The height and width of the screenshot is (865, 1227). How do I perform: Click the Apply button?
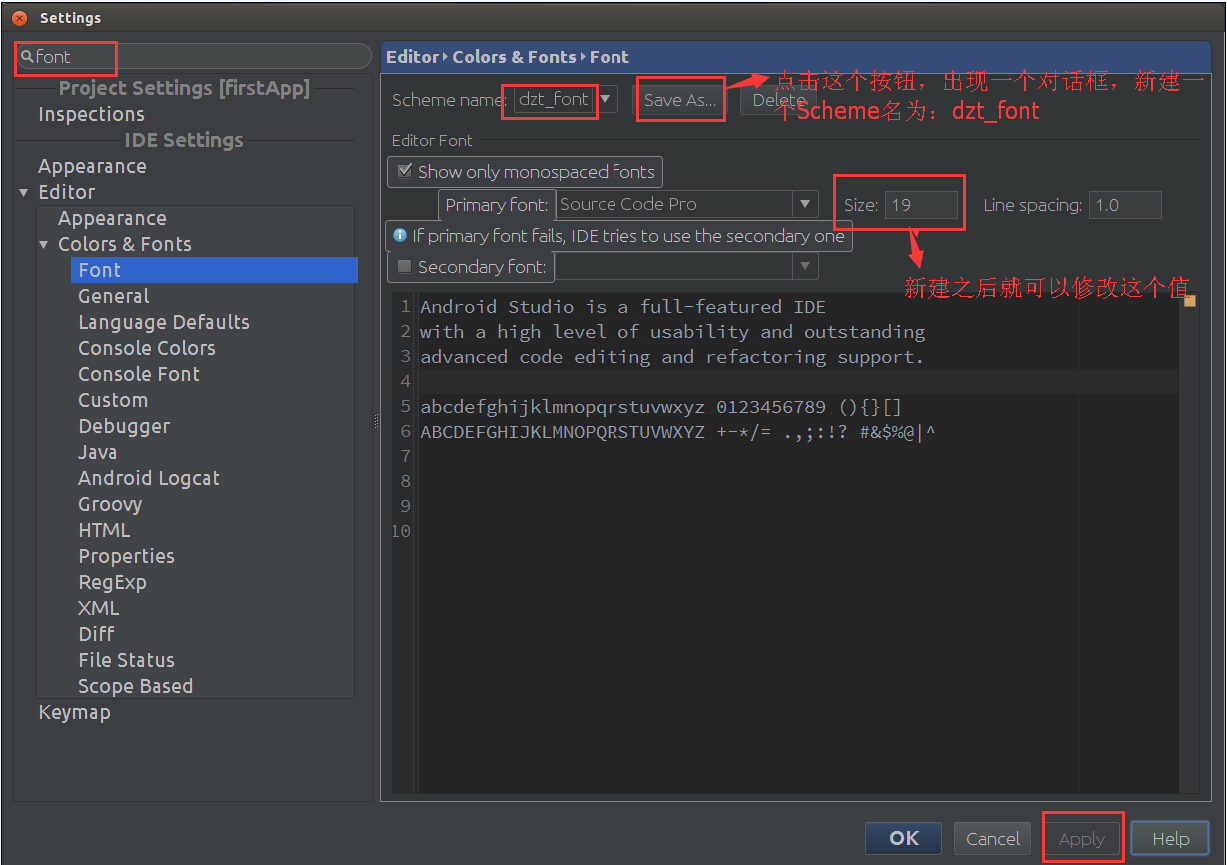(x=1082, y=838)
